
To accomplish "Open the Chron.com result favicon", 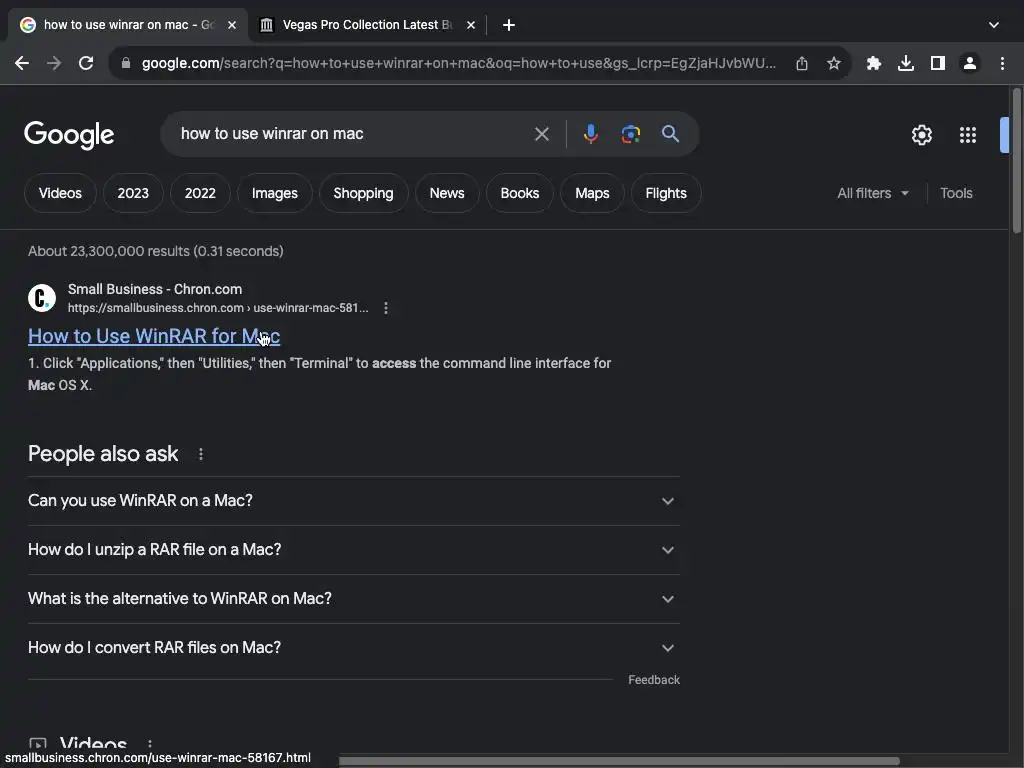I will tap(42, 298).
